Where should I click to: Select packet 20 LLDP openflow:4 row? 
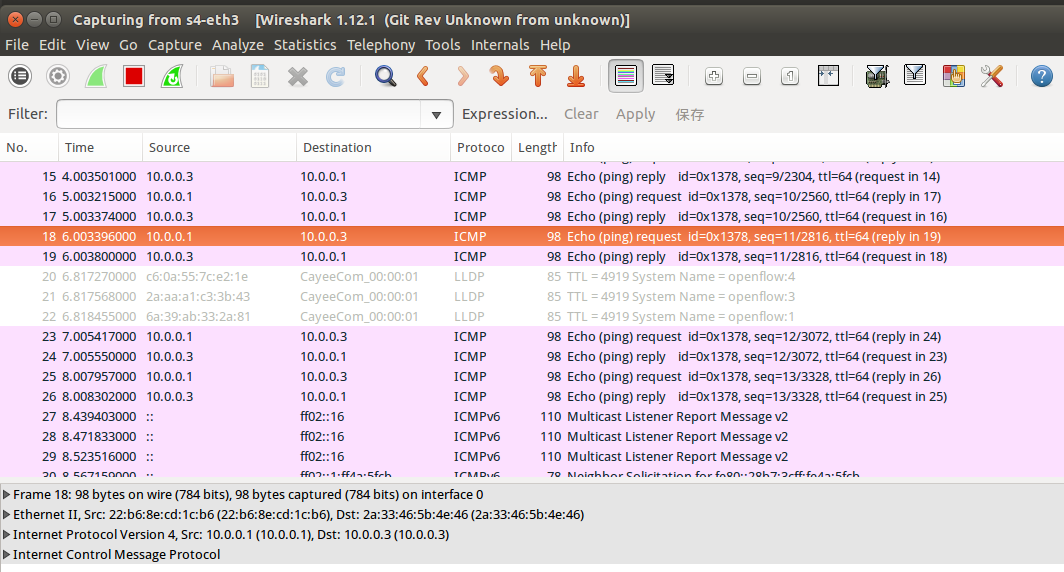532,277
